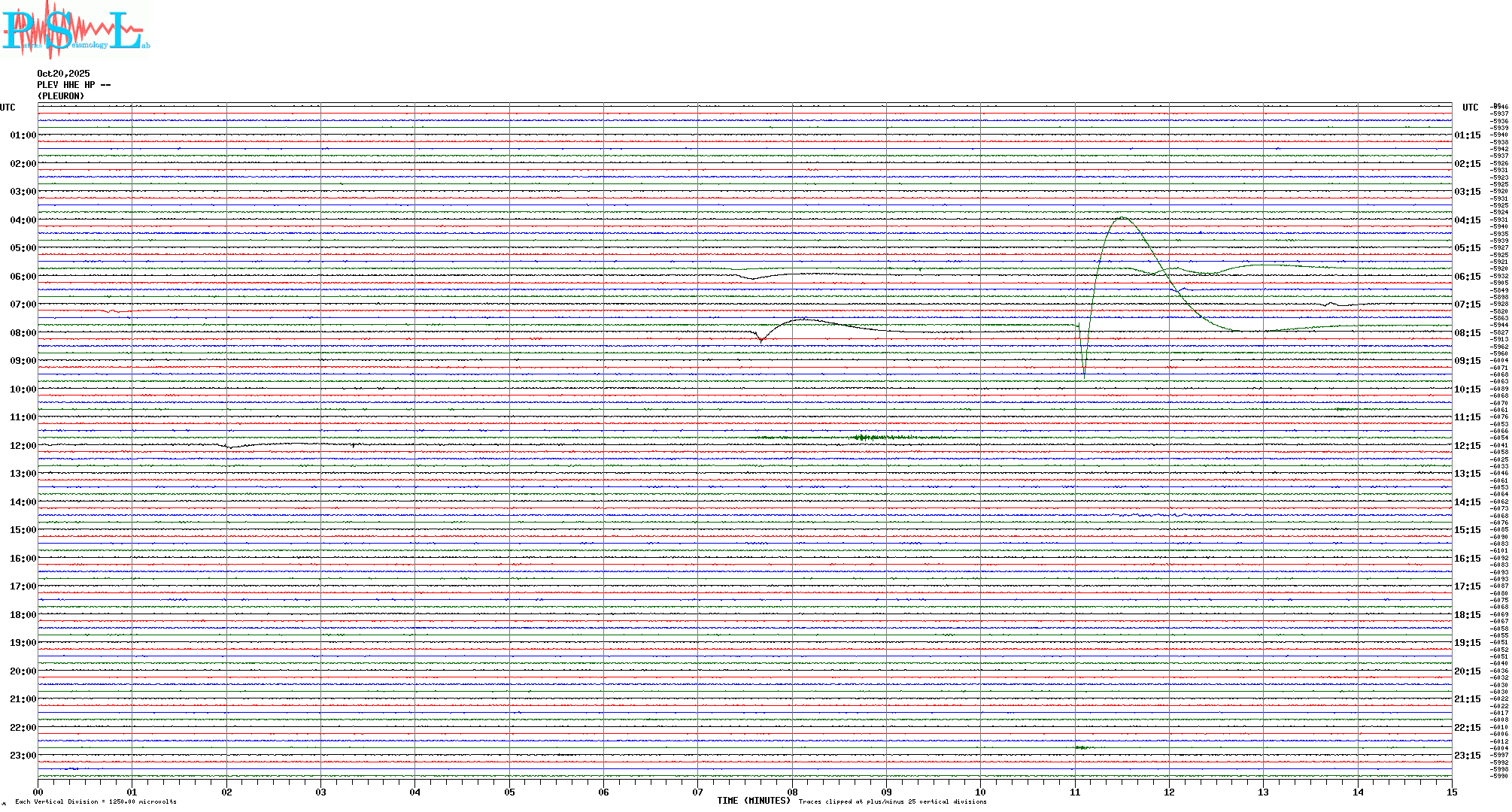Click the right UTC axis label
Screen dimensions: 1512x812
tap(1470, 108)
